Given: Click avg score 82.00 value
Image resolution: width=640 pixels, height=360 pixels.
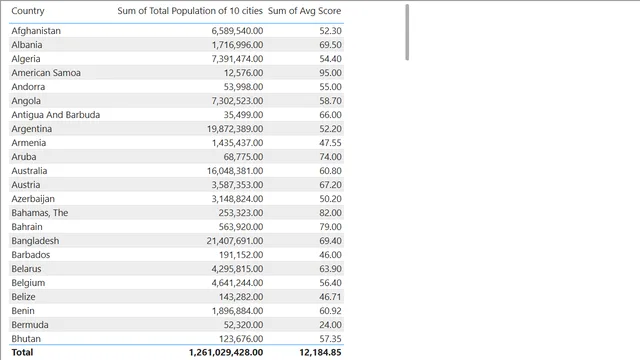Looking at the screenshot, I should (330, 213).
